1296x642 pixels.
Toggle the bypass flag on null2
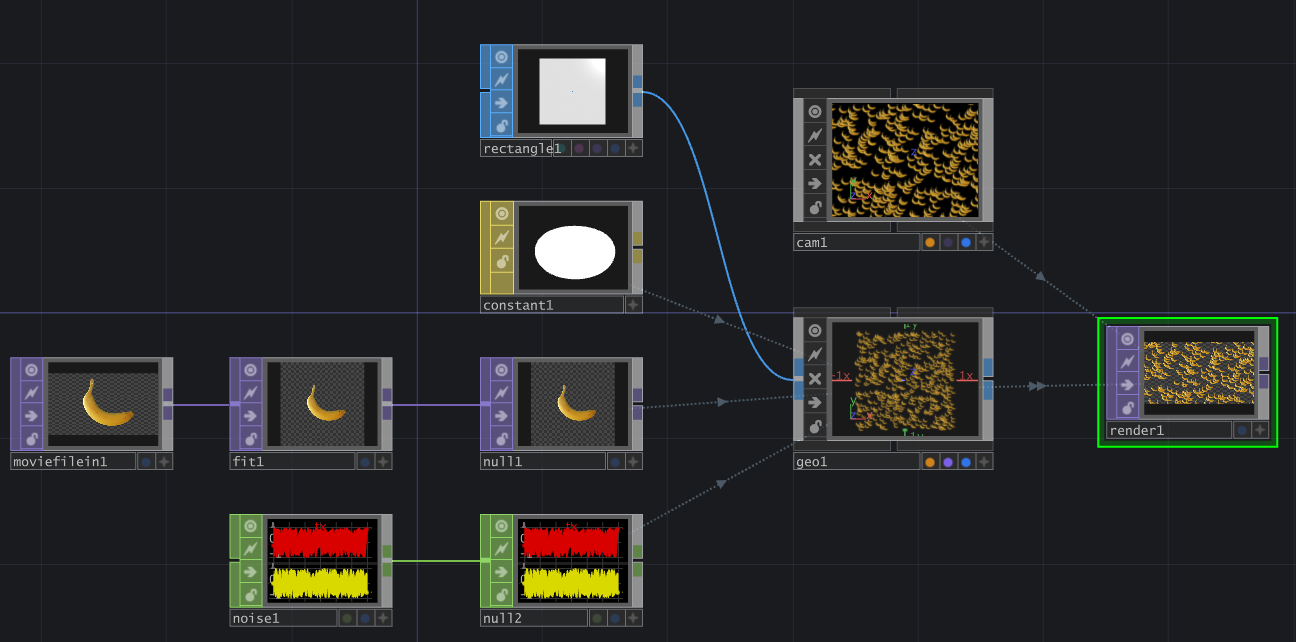[502, 573]
